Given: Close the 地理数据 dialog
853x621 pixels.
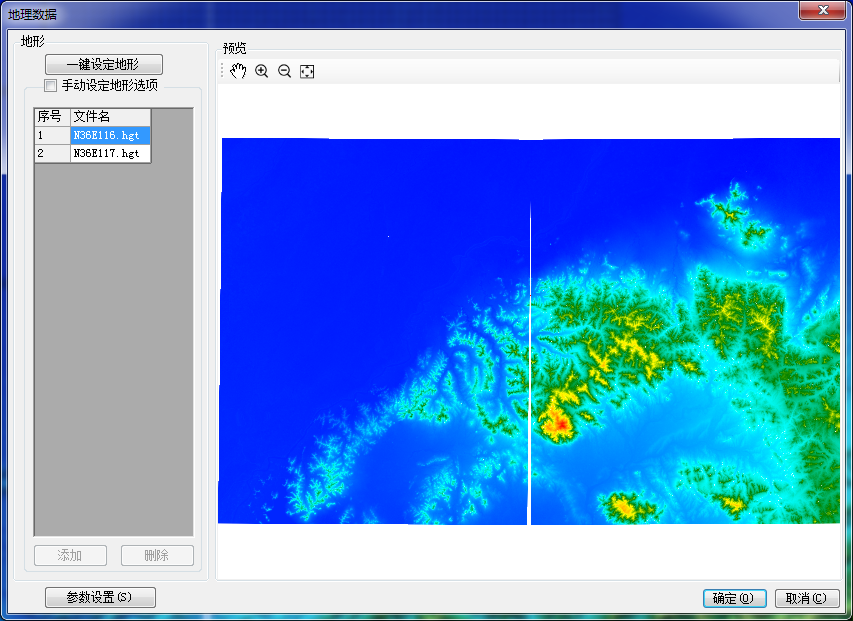Looking at the screenshot, I should (x=823, y=10).
